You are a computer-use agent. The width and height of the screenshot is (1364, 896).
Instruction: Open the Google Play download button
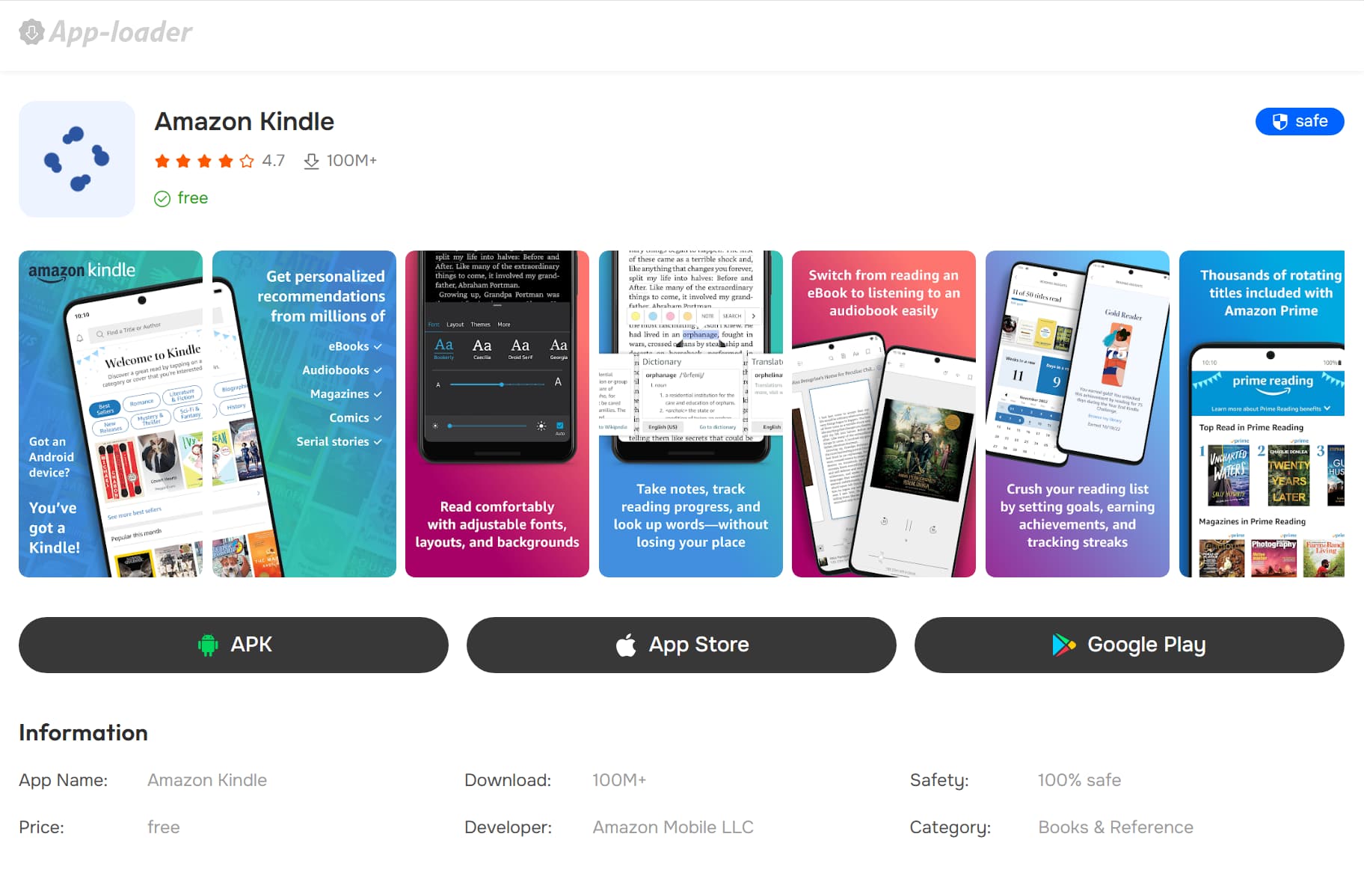1129,645
